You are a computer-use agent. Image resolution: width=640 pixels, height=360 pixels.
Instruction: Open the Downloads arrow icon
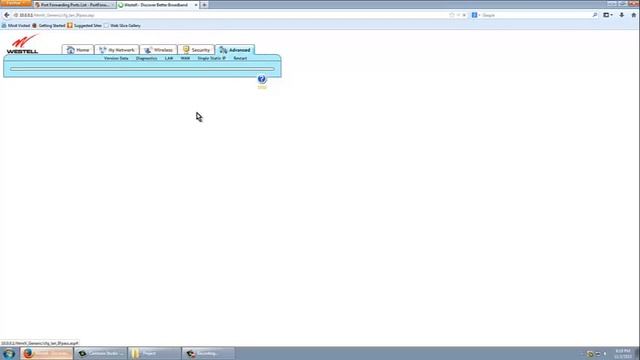(622, 15)
